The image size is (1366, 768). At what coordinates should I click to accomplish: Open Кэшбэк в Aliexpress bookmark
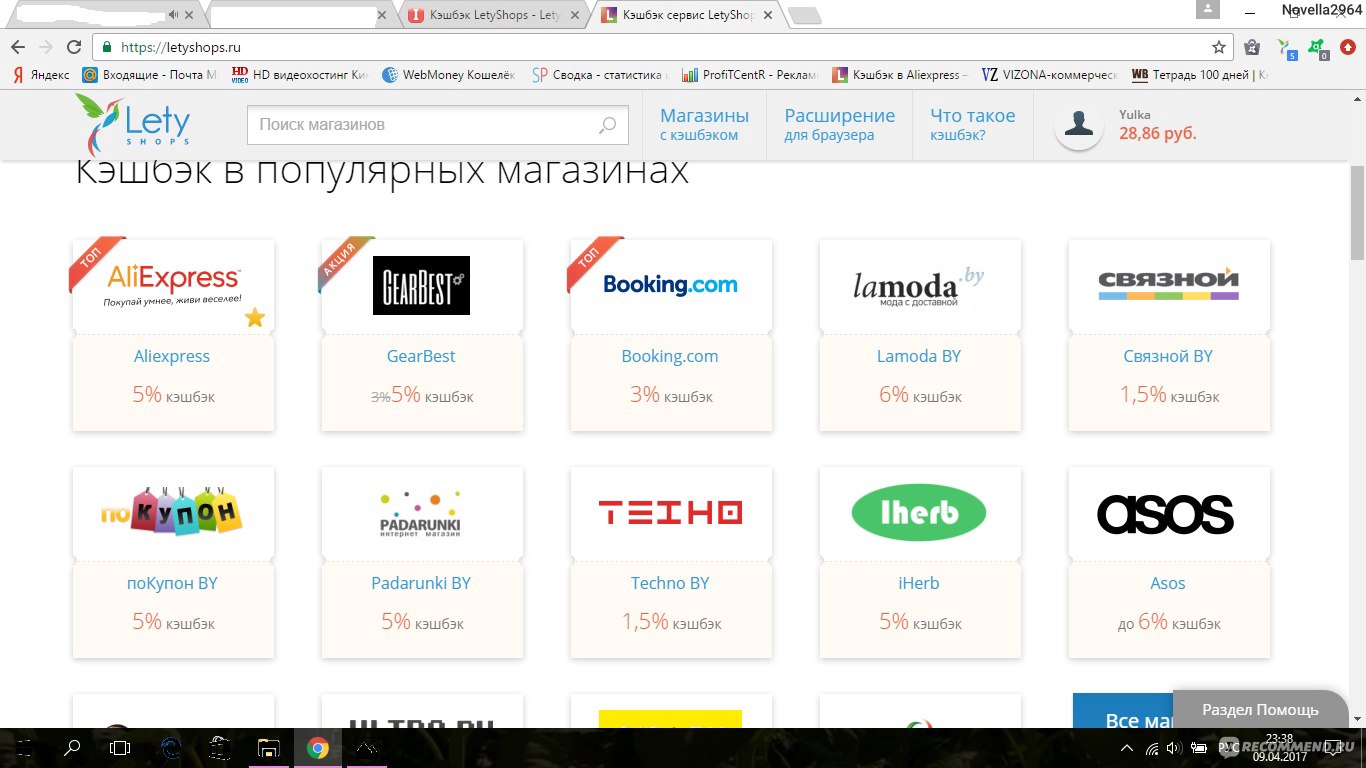click(x=899, y=75)
